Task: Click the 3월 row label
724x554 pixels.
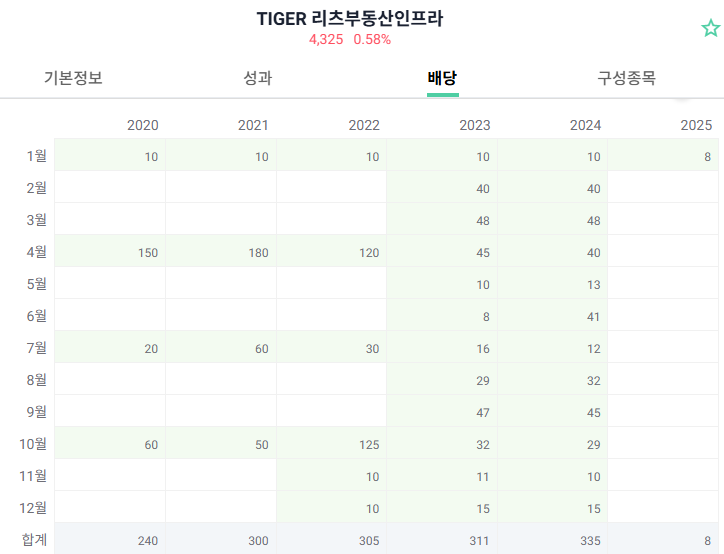Action: 36,220
